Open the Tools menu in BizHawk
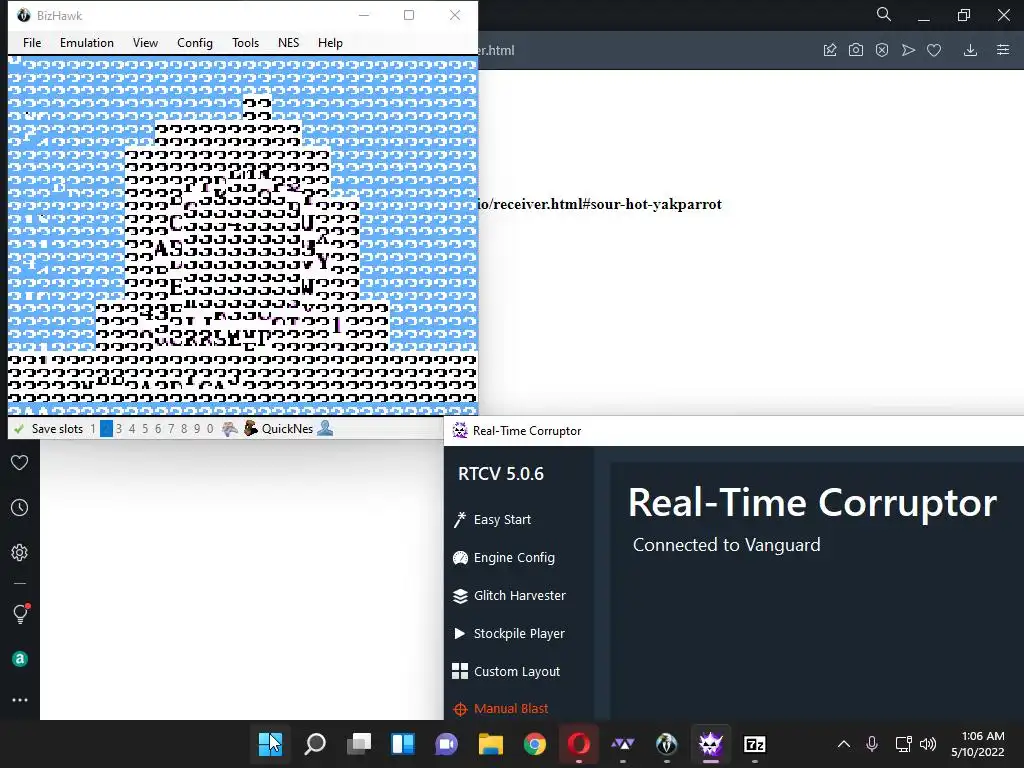The height and width of the screenshot is (768, 1024). tap(245, 42)
